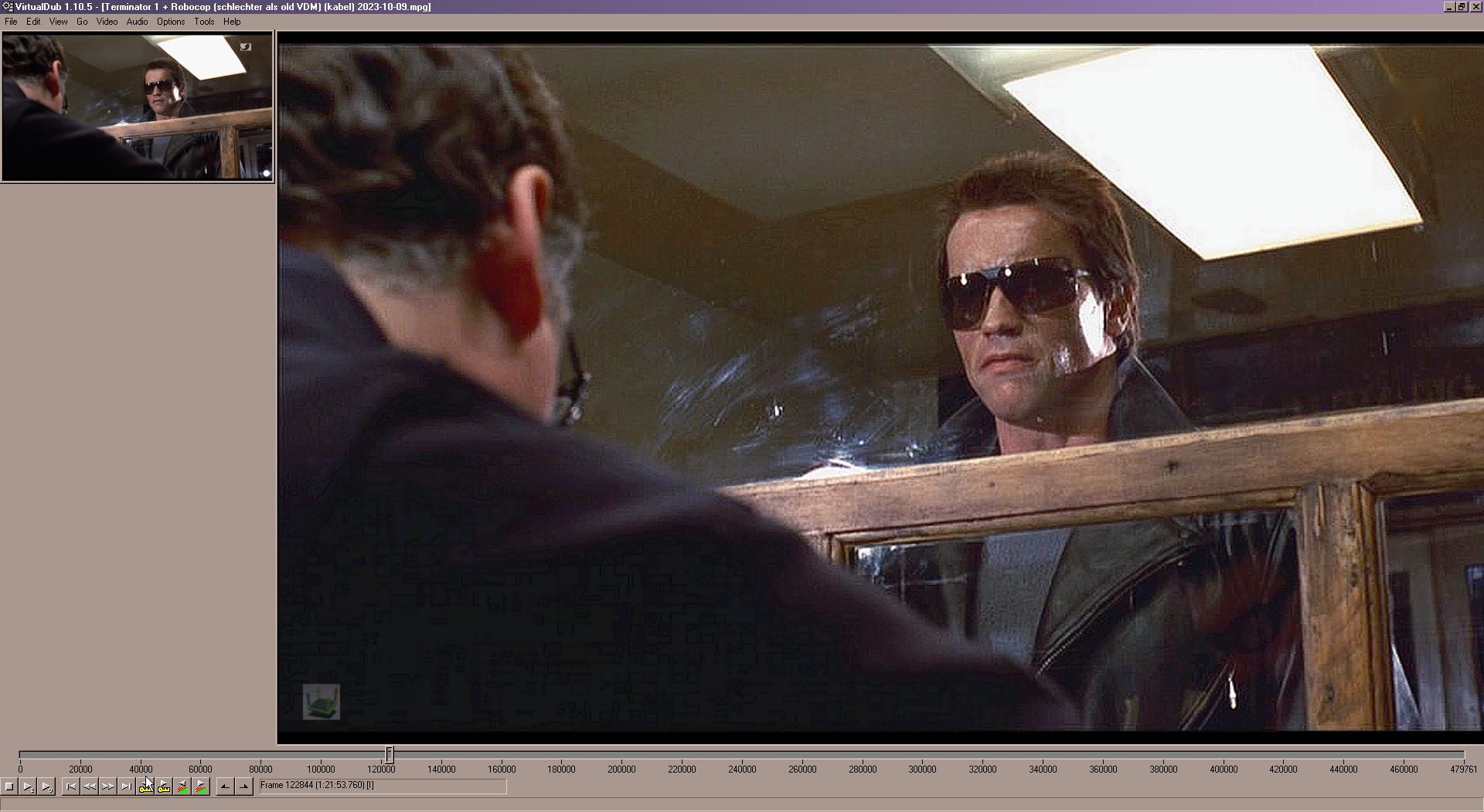
Task: Go to next keyframe
Action: click(164, 787)
